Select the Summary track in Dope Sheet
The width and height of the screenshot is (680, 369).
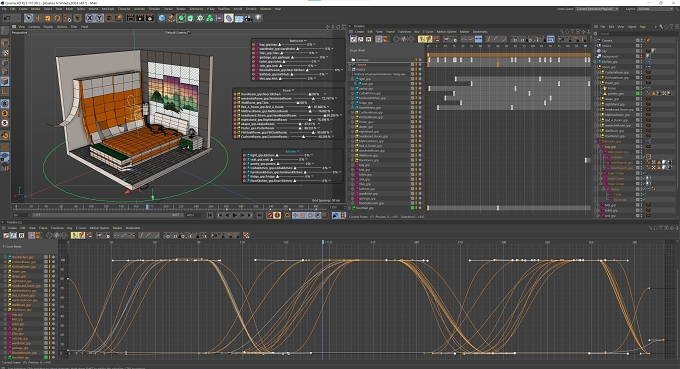(x=362, y=60)
